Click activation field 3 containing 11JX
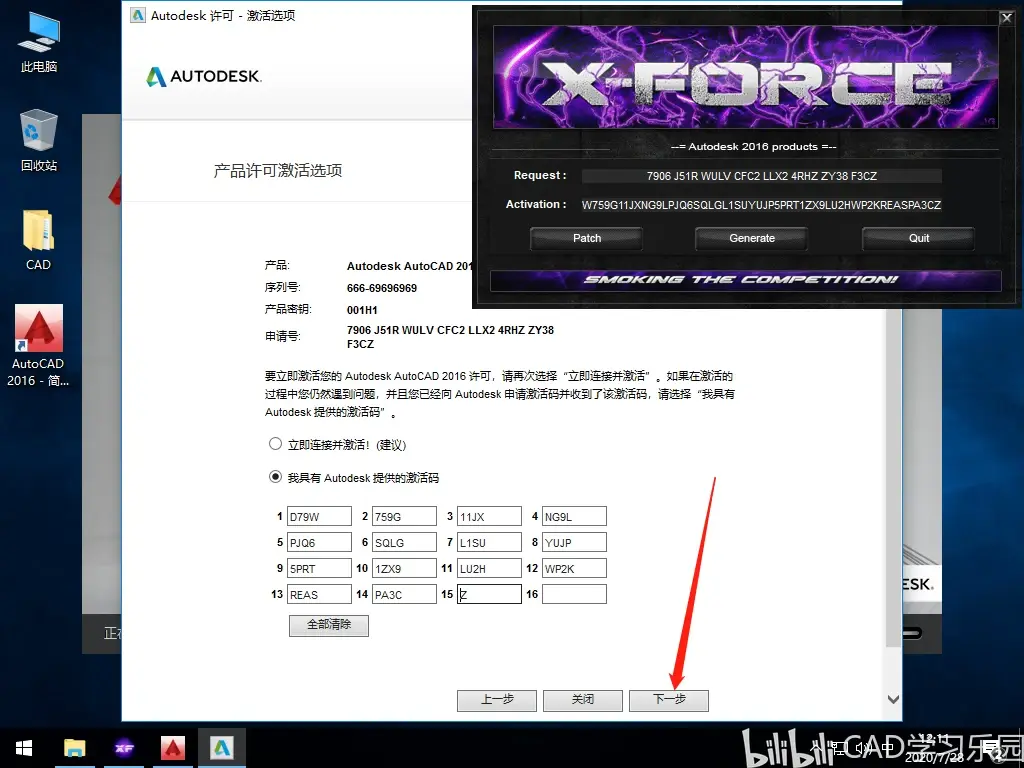 point(489,517)
